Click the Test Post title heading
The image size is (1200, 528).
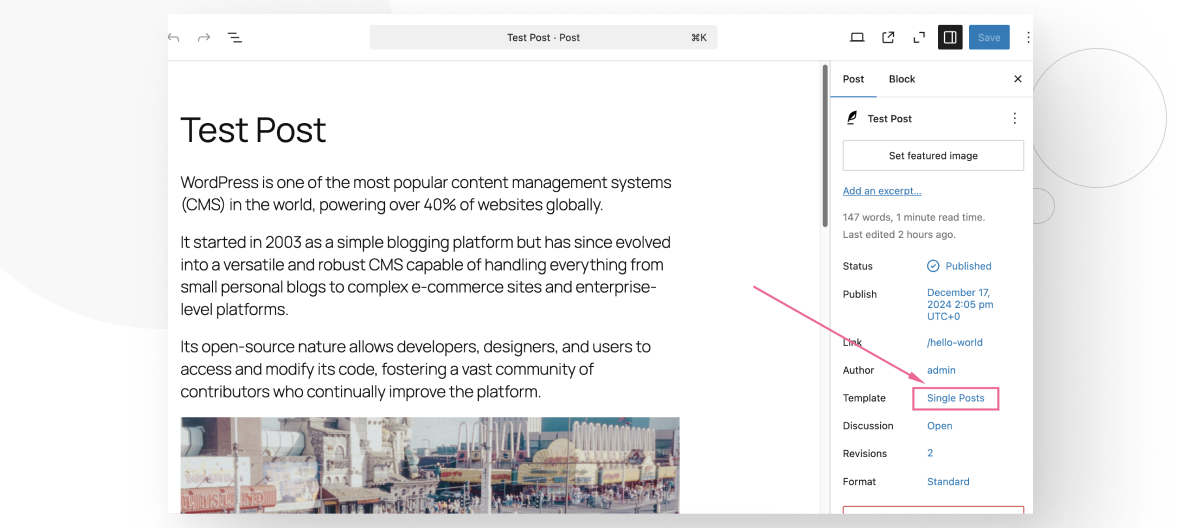253,130
